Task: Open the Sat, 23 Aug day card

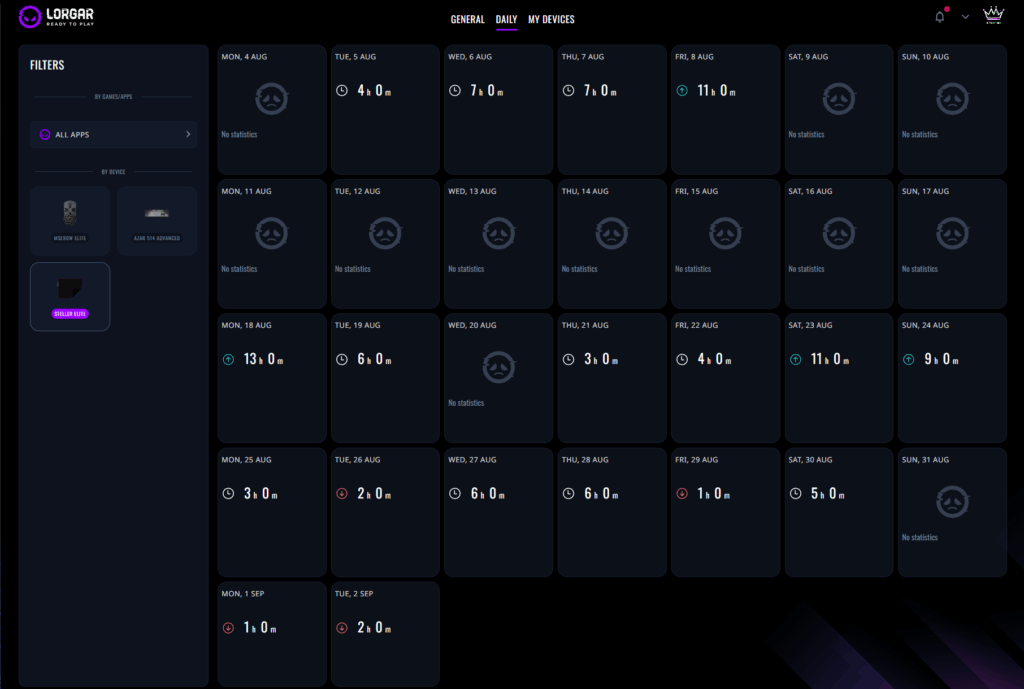Action: pos(838,376)
